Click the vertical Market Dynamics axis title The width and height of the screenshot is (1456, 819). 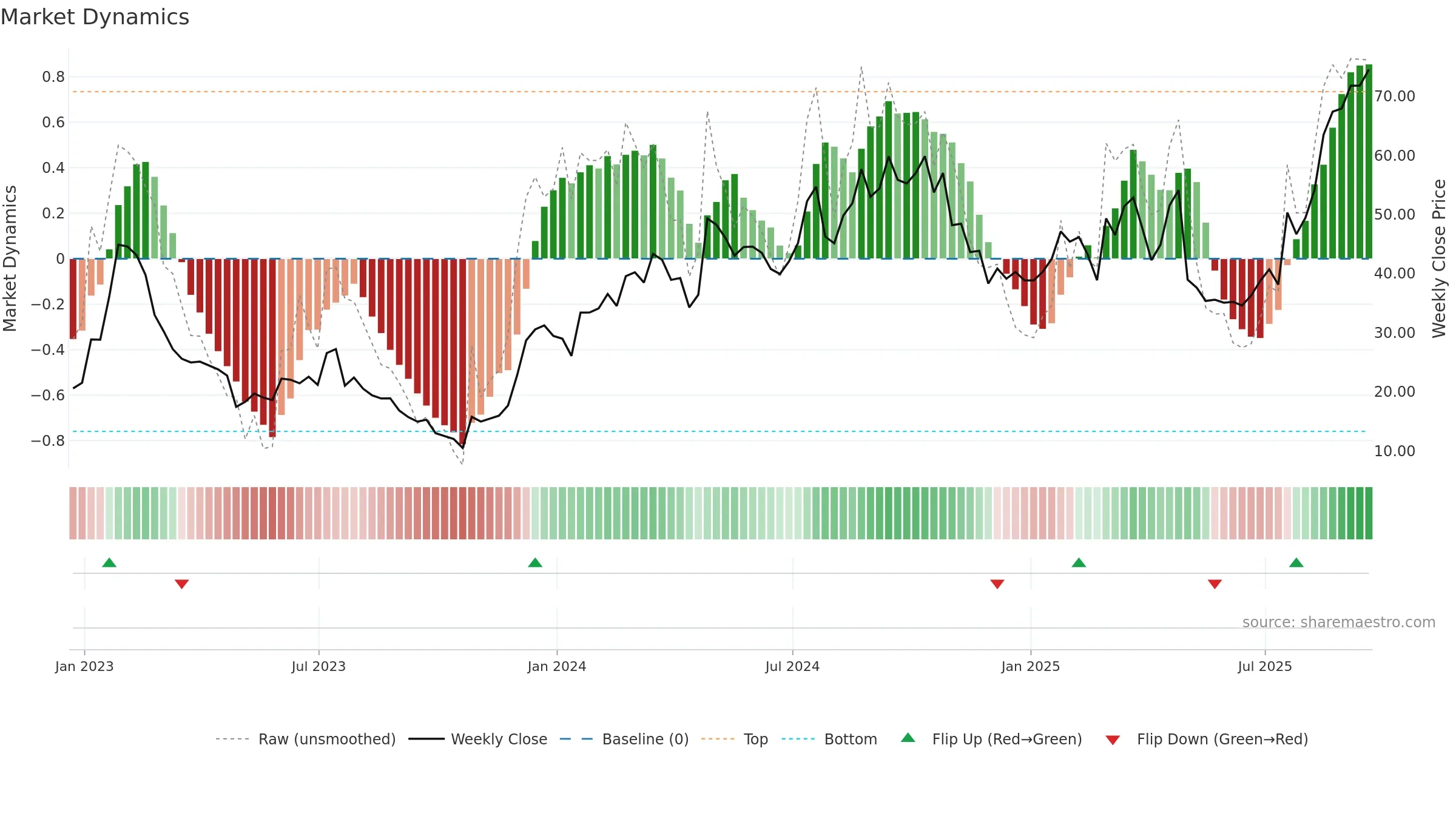[10, 258]
